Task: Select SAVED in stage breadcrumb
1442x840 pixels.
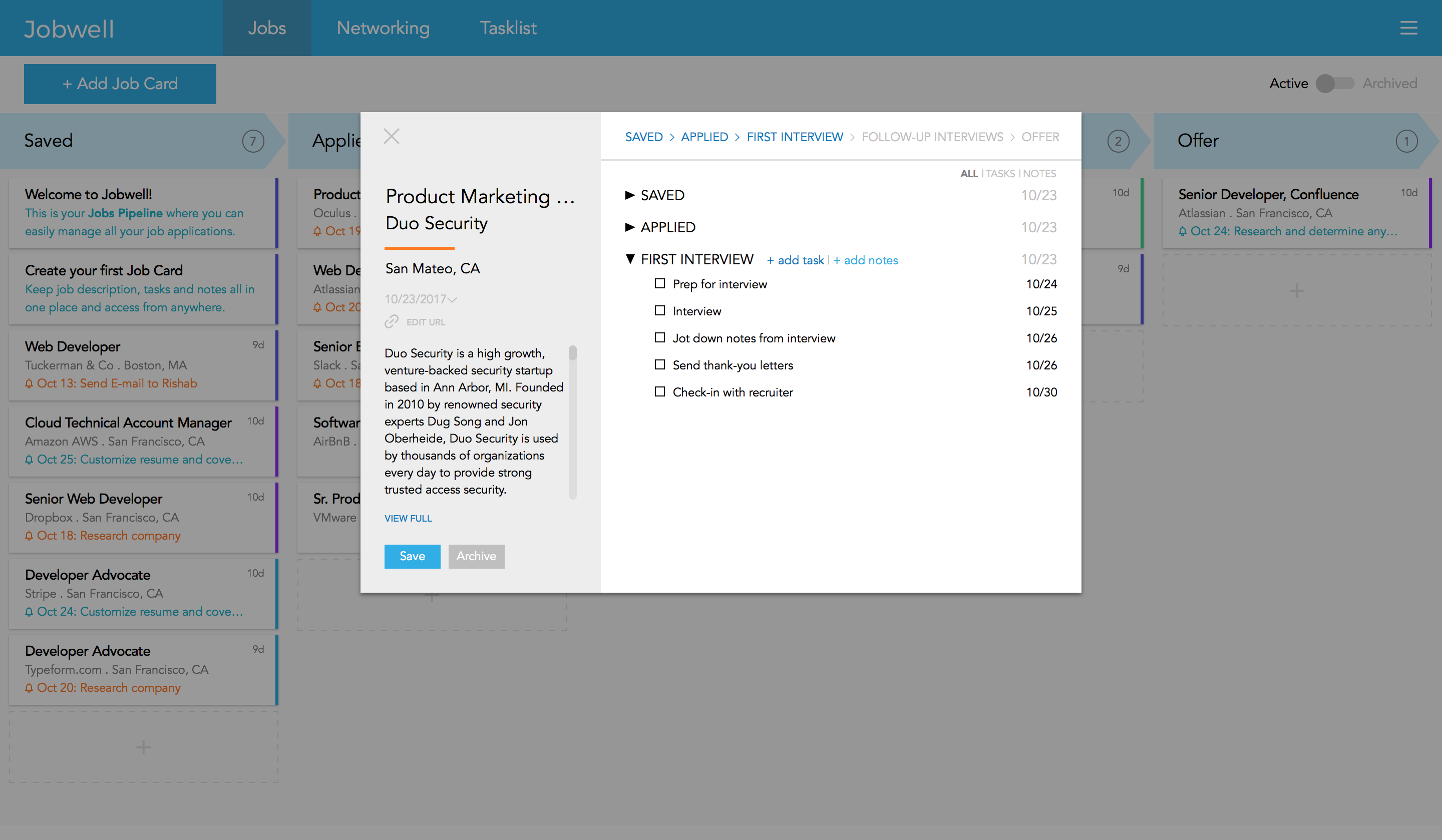Action: pyautogui.click(x=644, y=137)
